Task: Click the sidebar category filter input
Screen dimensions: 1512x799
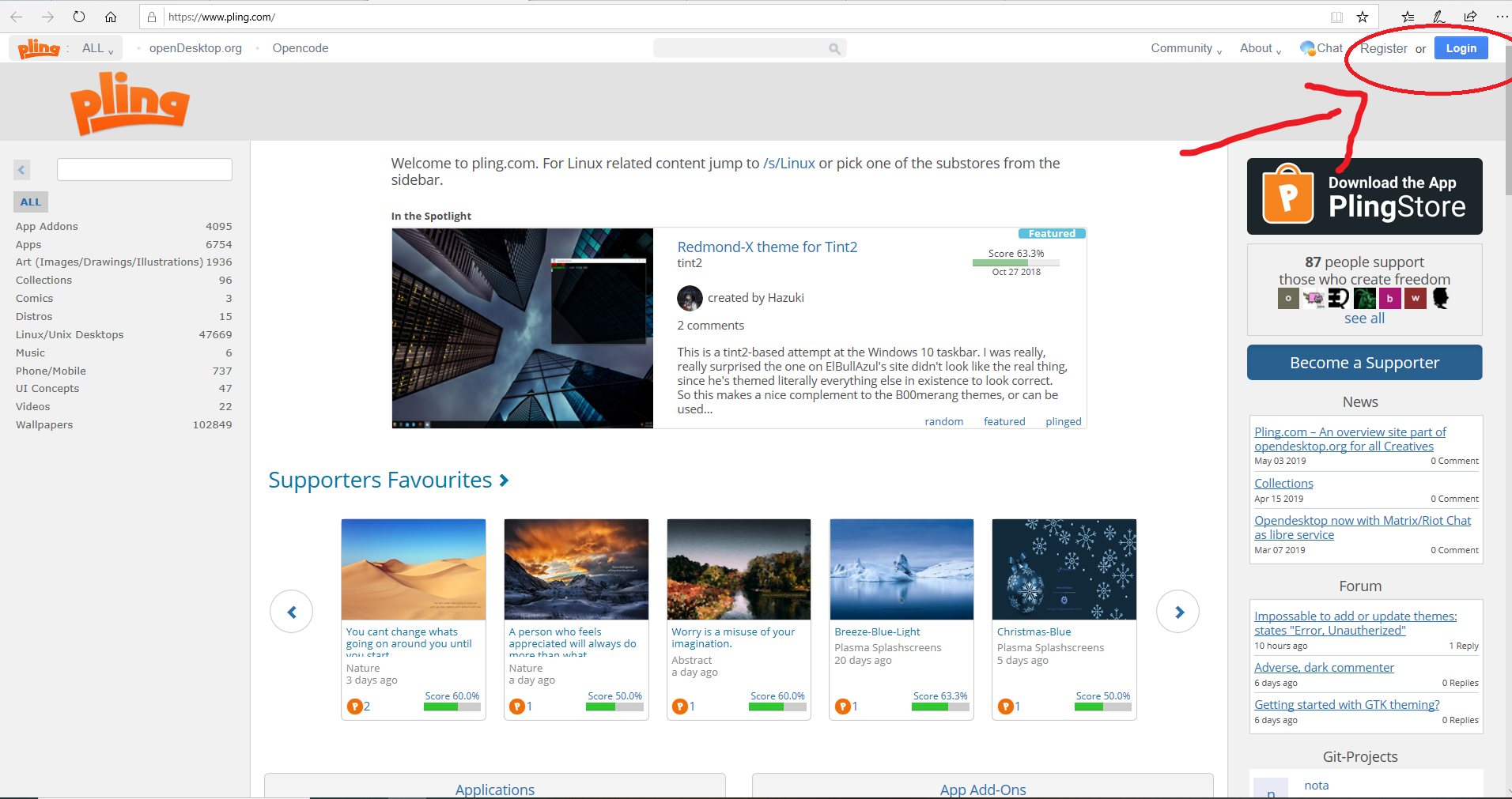Action: pos(145,169)
